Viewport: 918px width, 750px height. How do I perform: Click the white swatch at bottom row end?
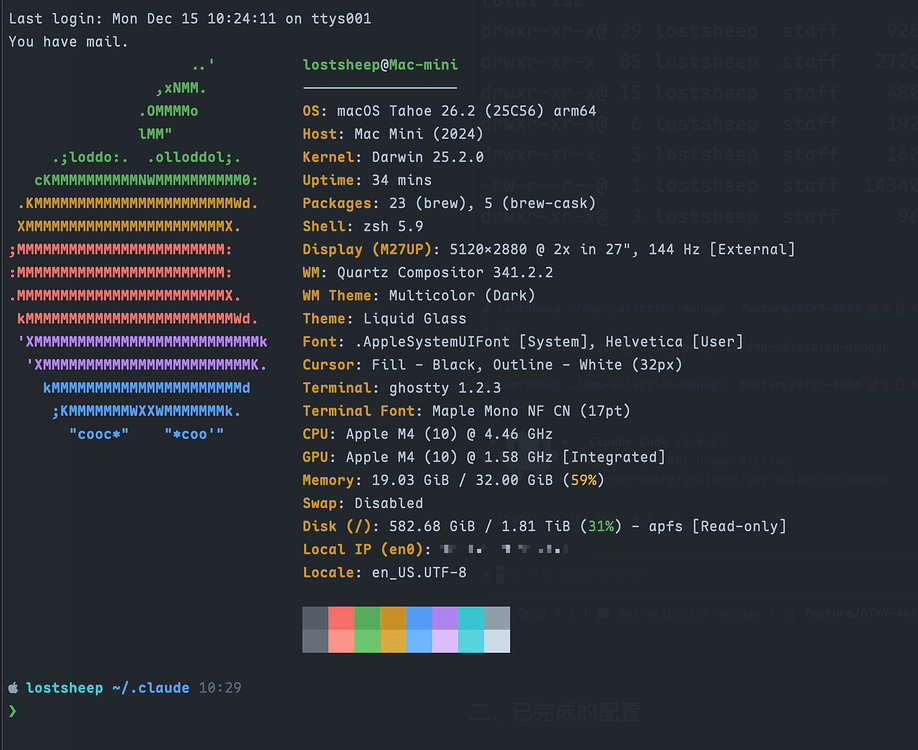pos(497,641)
